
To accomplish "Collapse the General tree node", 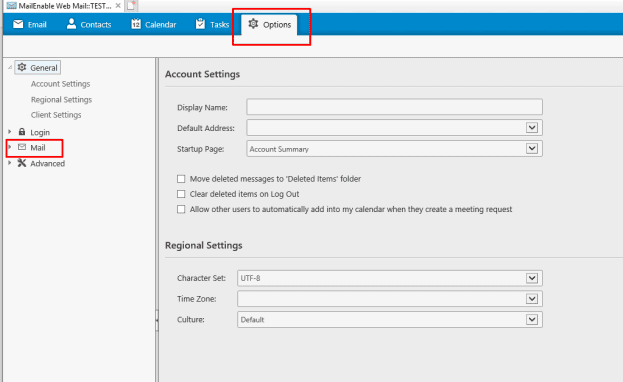I will [x=10, y=68].
